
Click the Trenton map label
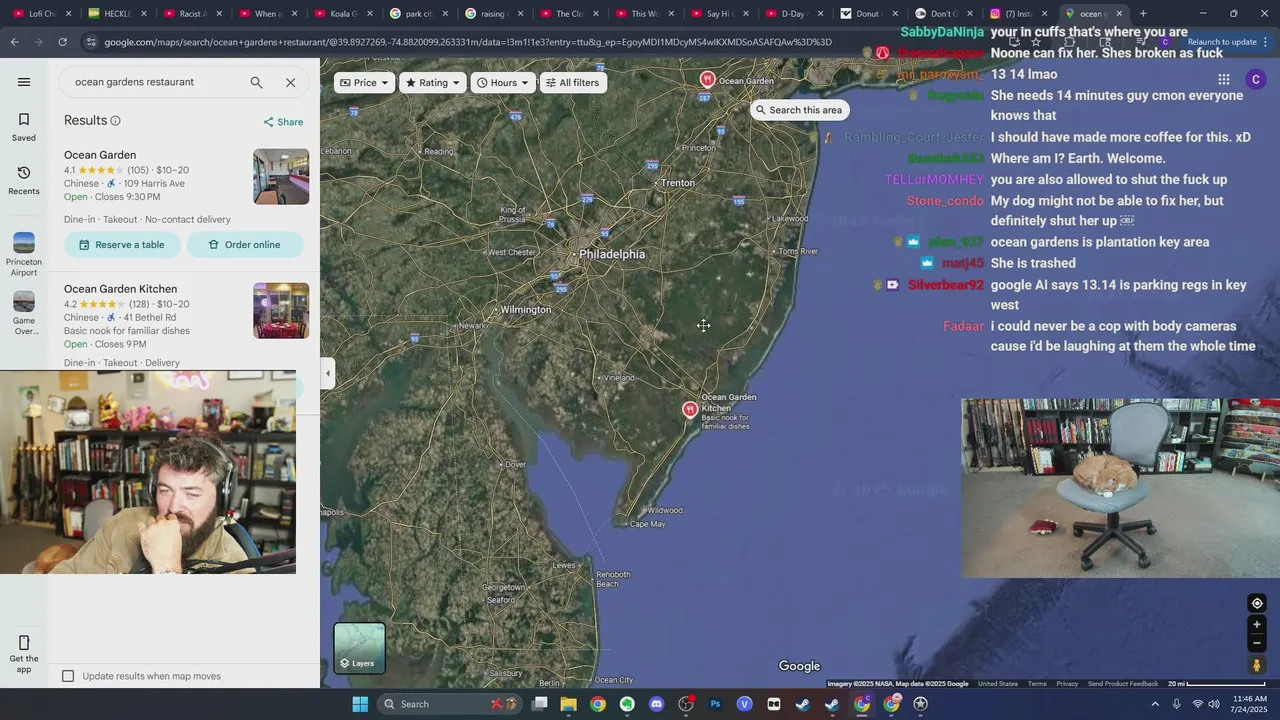pyautogui.click(x=678, y=183)
